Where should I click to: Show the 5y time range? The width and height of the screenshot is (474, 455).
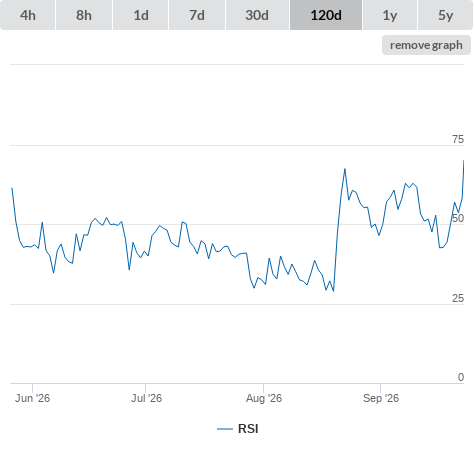445,15
